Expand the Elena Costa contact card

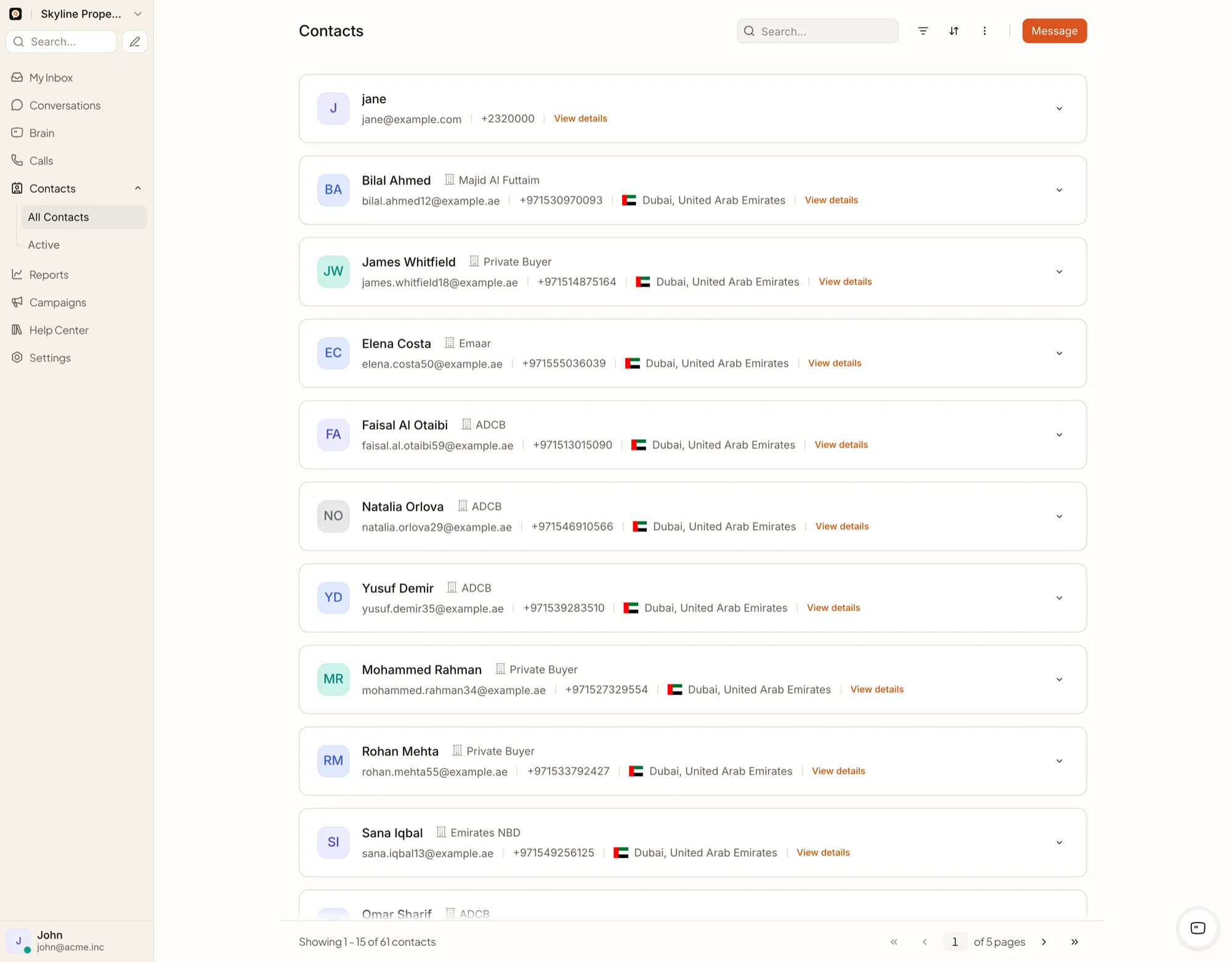point(1060,354)
